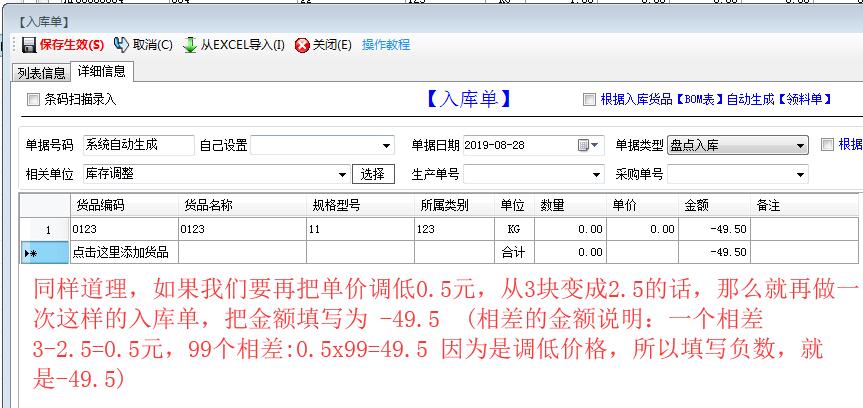The width and height of the screenshot is (863, 408).
Task: Click the Excel import green arrow icon
Action: (190, 45)
